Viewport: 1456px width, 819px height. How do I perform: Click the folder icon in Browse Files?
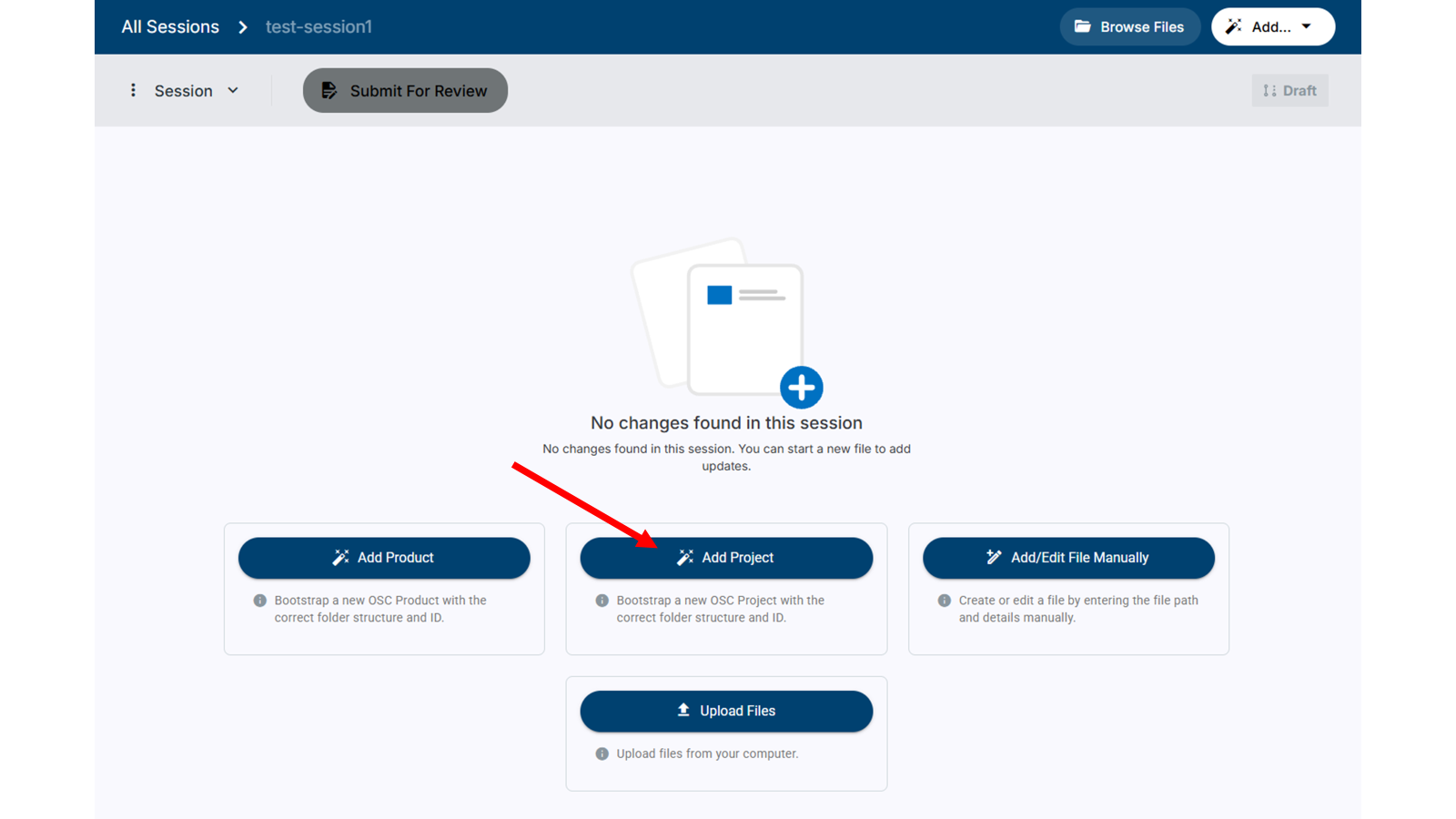(1082, 26)
